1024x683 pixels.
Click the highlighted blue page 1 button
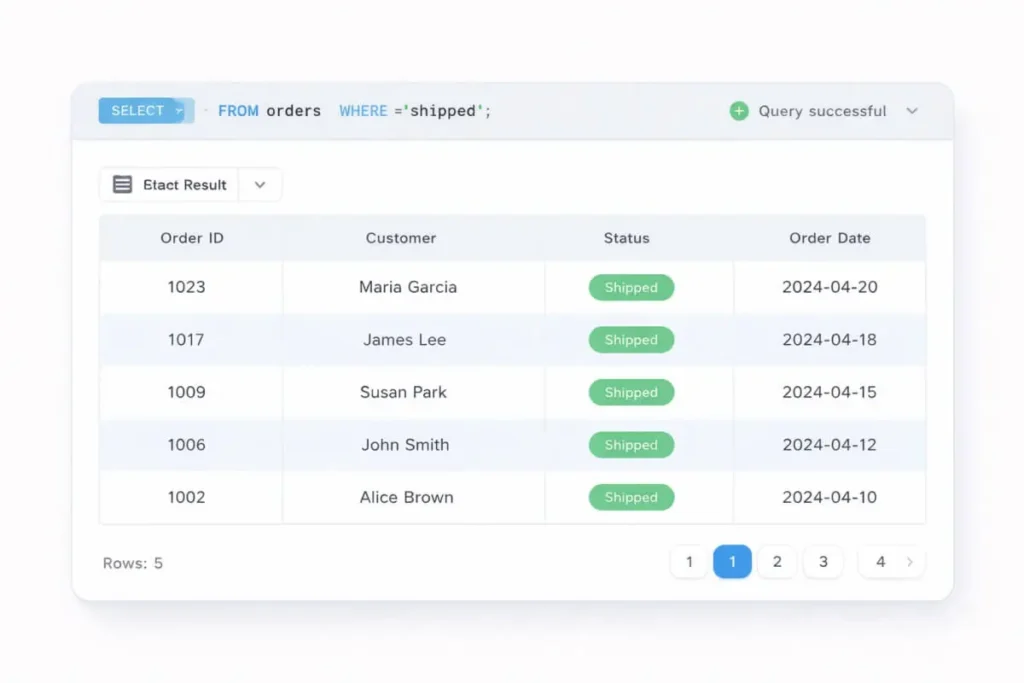point(732,562)
